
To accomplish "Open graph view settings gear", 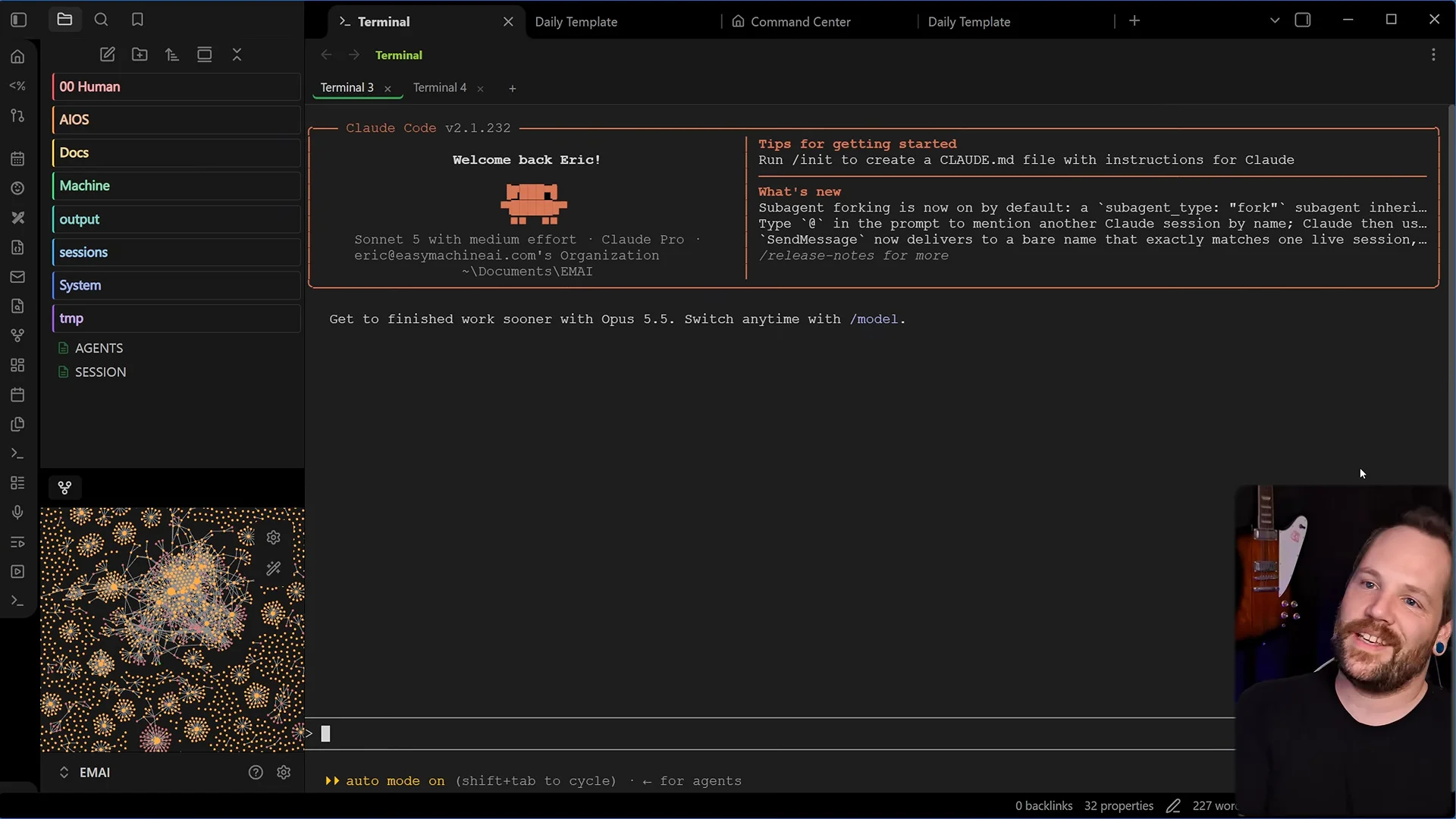I will click(x=274, y=538).
